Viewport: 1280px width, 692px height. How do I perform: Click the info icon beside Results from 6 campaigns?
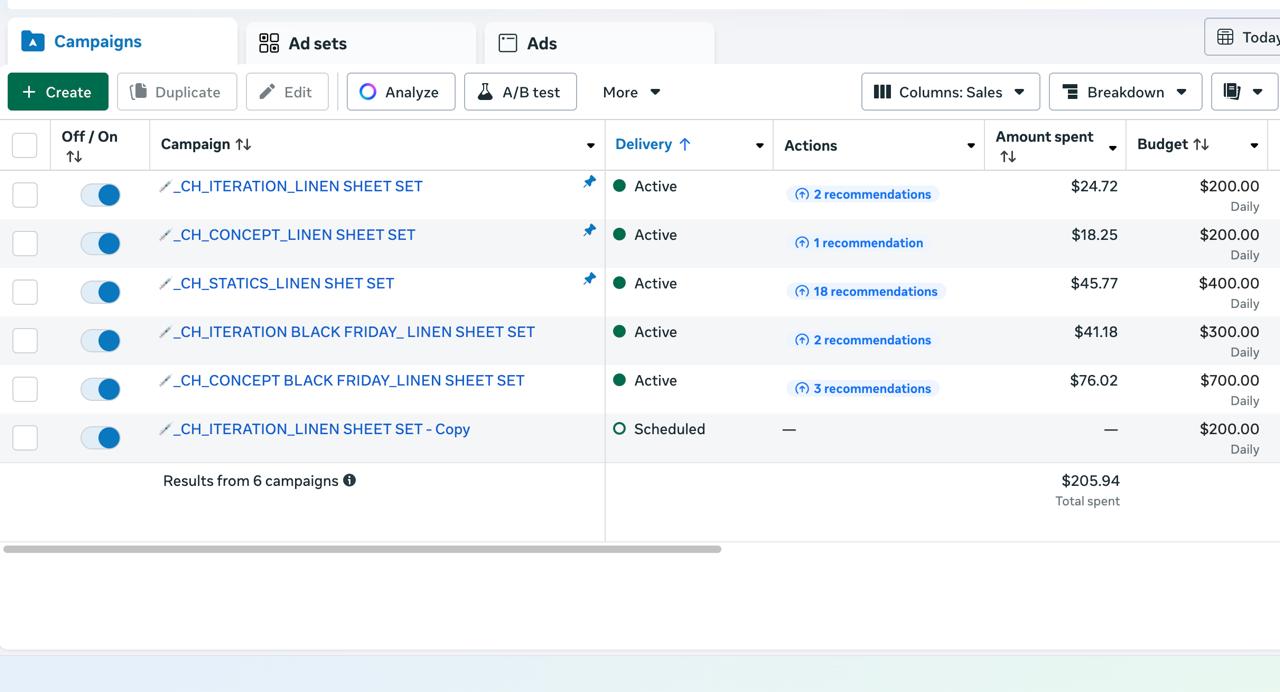(x=349, y=480)
